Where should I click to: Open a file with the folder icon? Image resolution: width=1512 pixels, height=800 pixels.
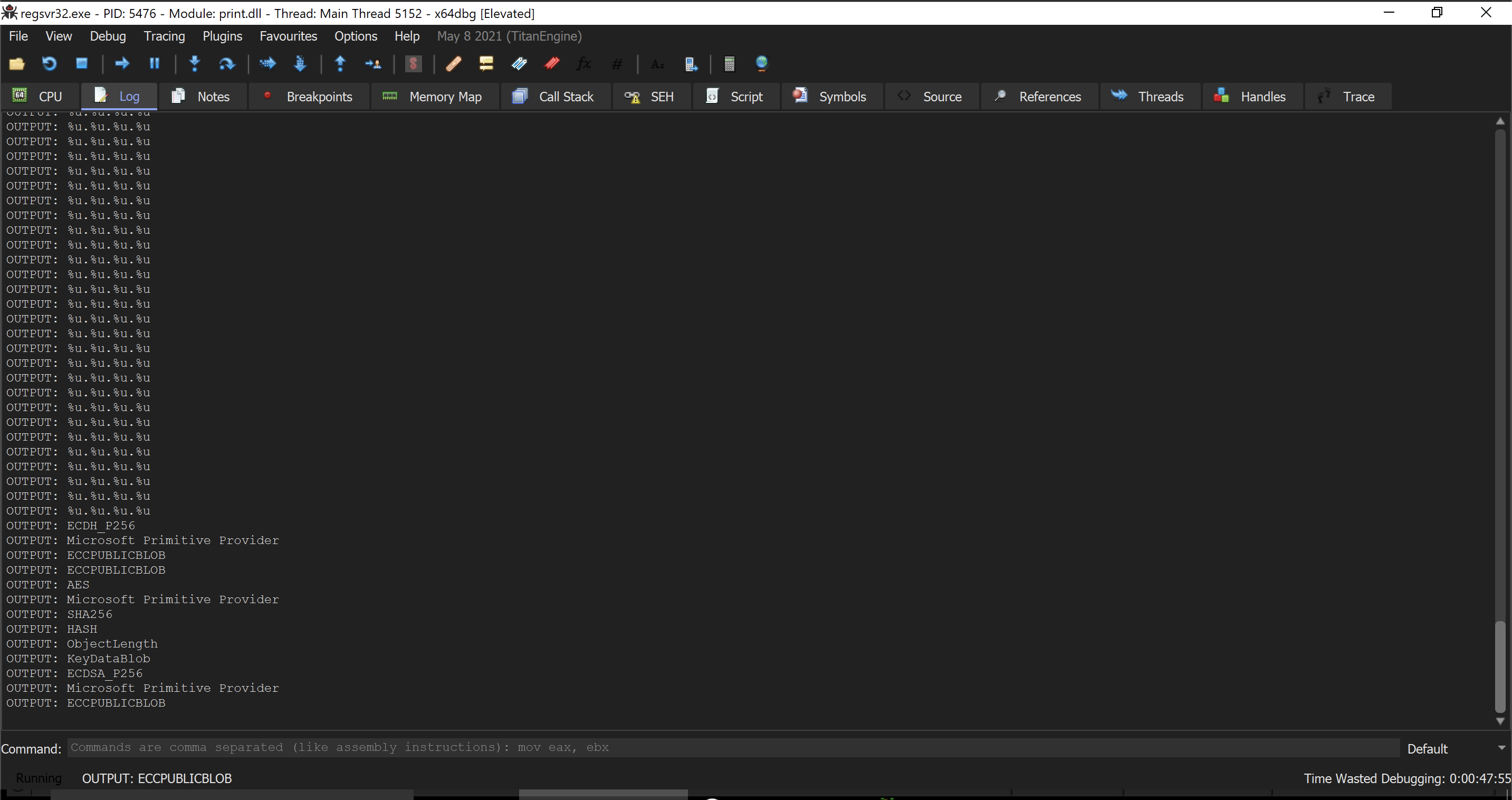point(16,63)
